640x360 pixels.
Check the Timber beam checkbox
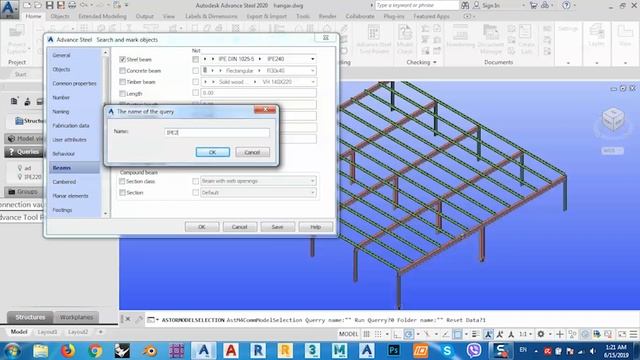click(x=122, y=82)
